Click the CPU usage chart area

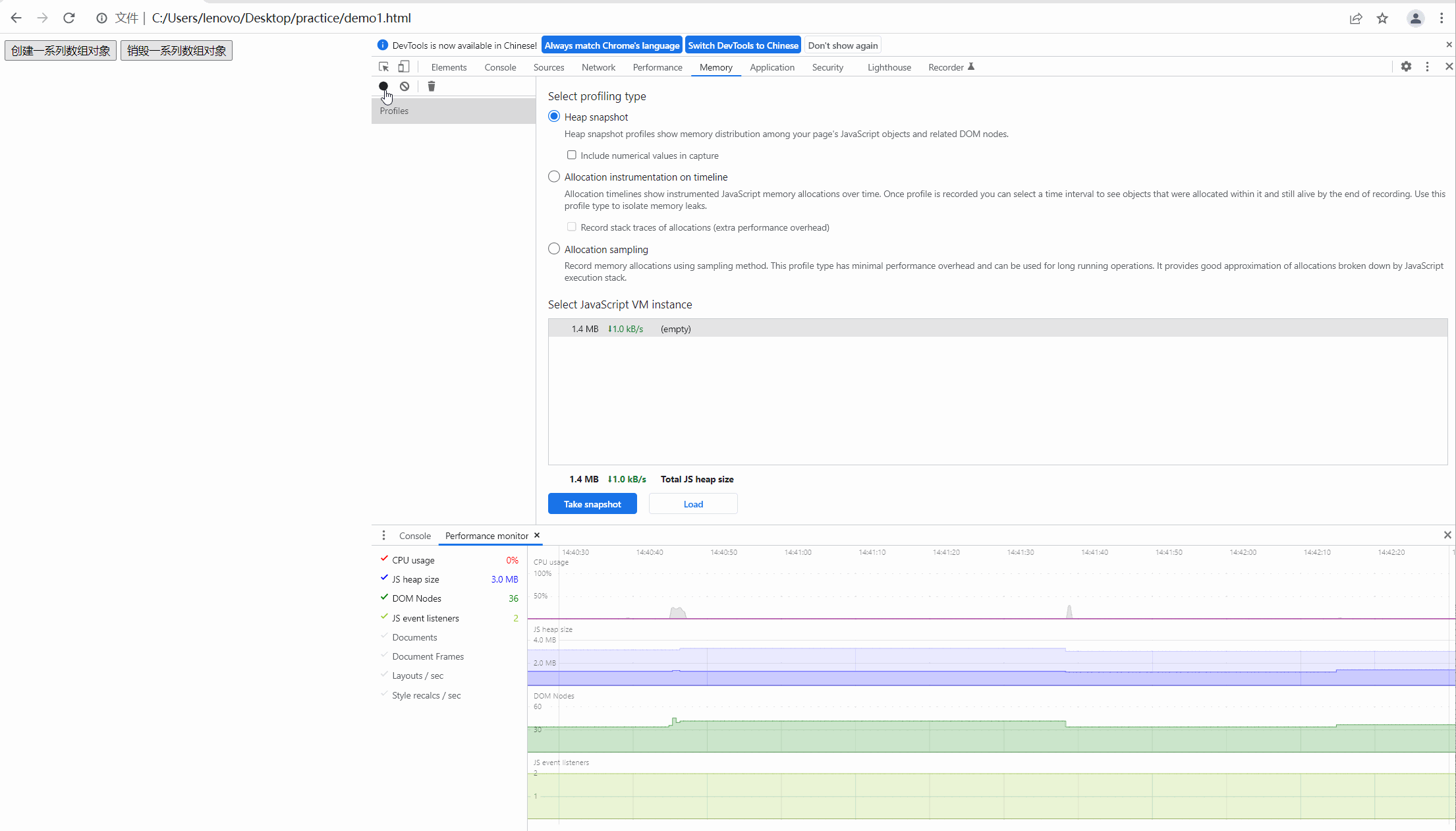(992, 588)
